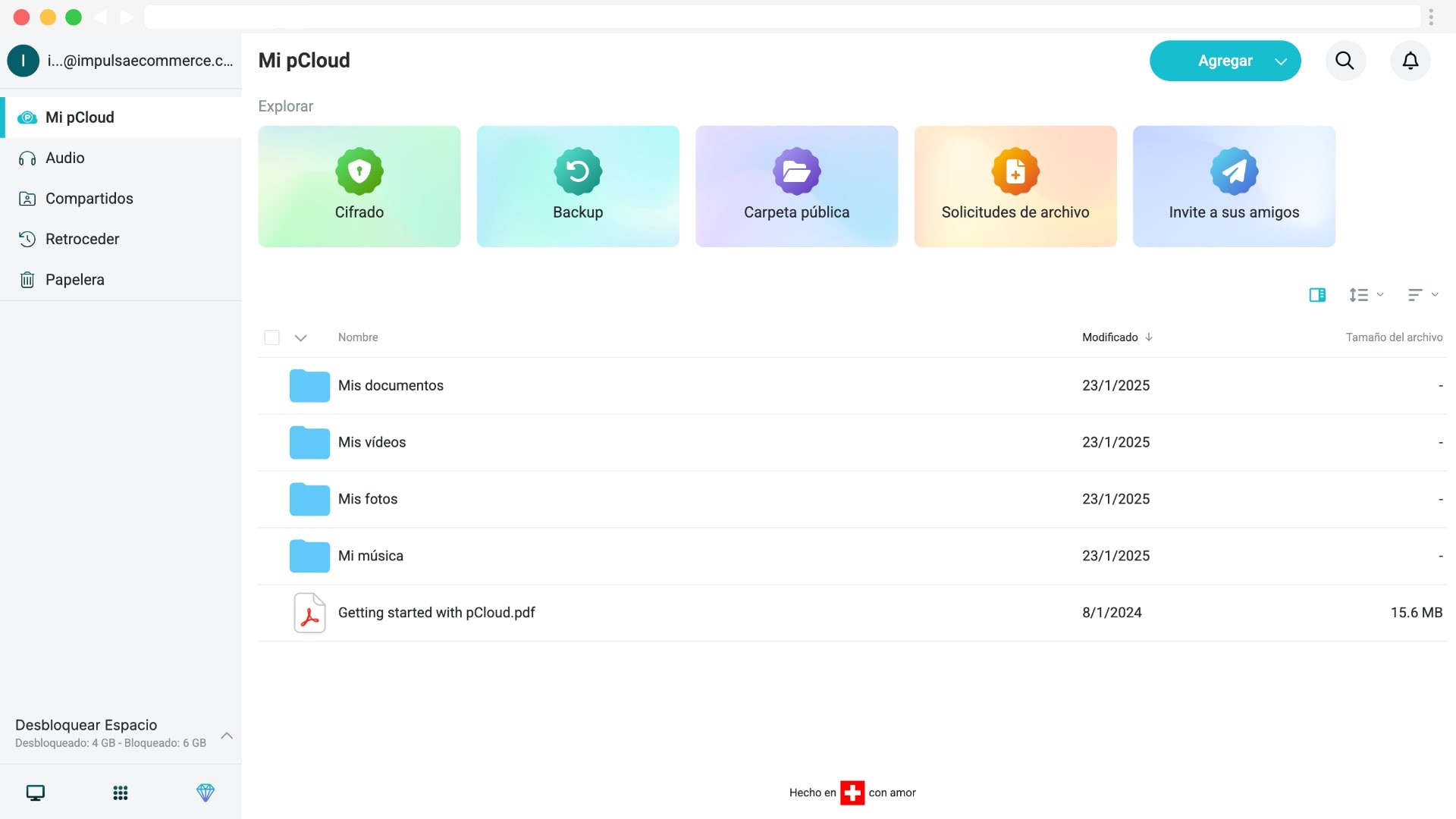Screen dimensions: 1456x819
Task: Open Compartidos in the sidebar
Action: pos(88,198)
